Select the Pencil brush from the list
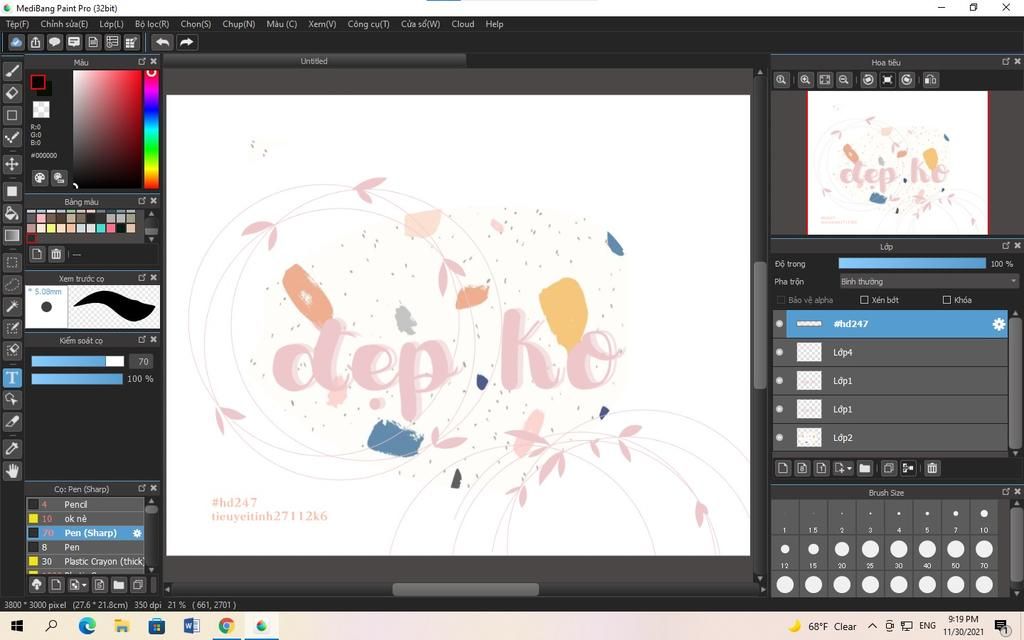The image size is (1024, 640). pyautogui.click(x=76, y=504)
